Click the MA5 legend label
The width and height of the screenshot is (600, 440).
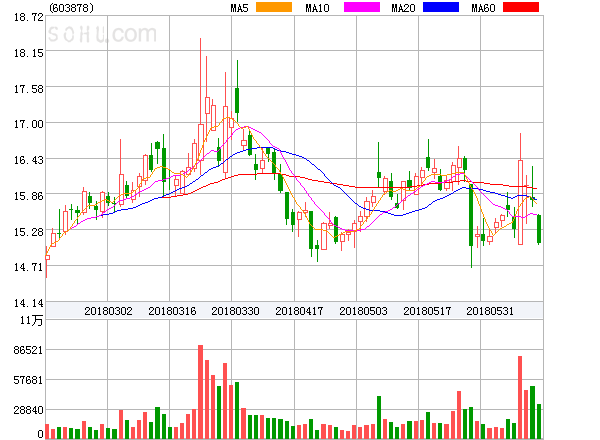[x=240, y=8]
